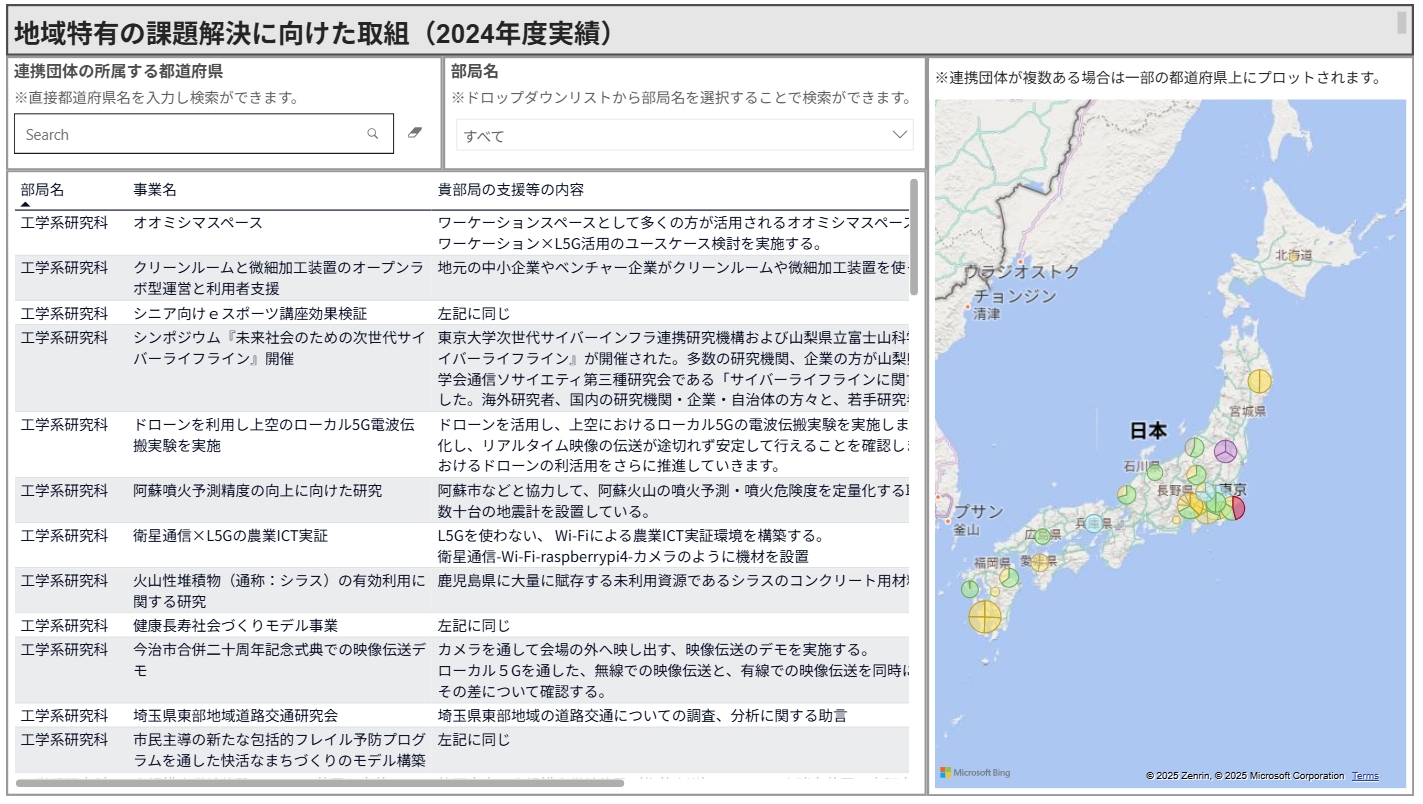Click the yellow pie marker above Miyagi

(1259, 381)
